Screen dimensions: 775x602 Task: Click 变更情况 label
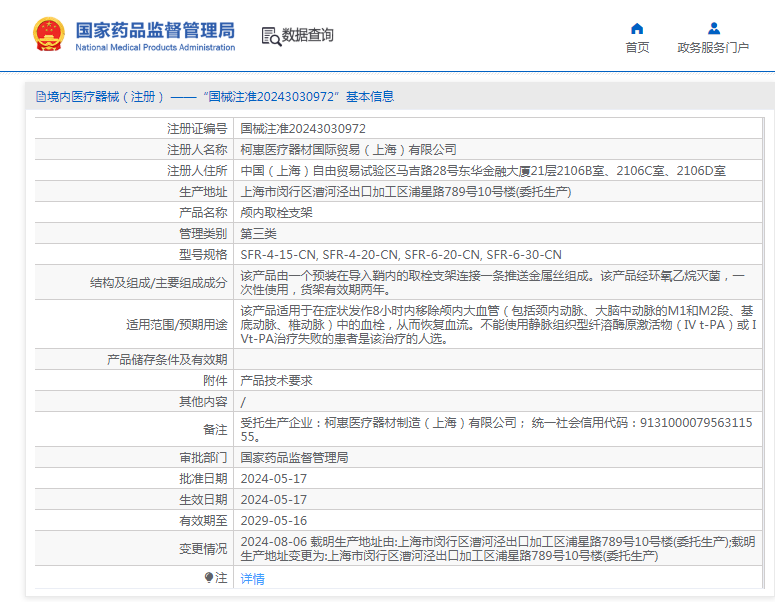coord(203,549)
